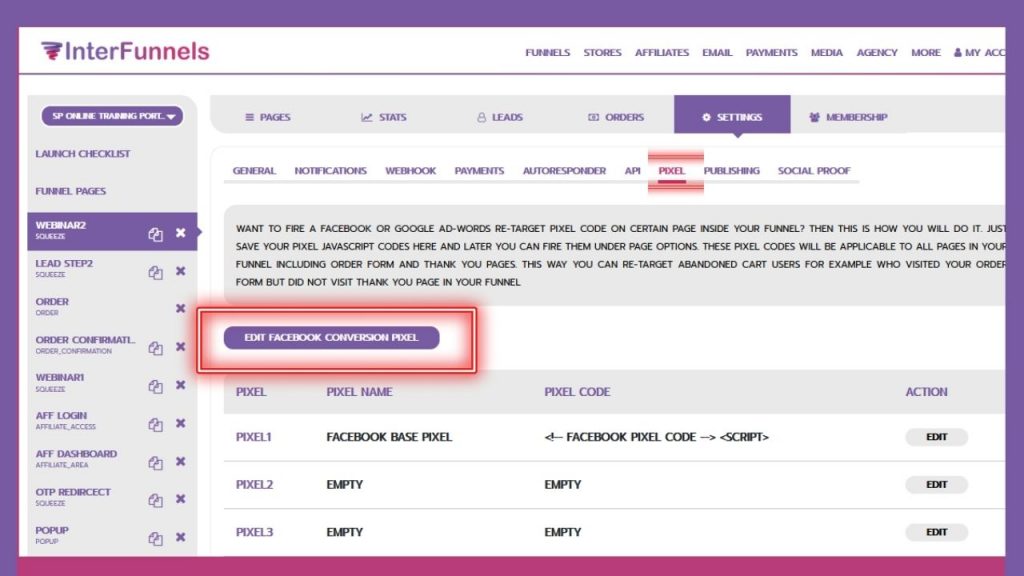The image size is (1024, 576).
Task: Copy the ORDER CONFIRMATION page
Action: (155, 348)
